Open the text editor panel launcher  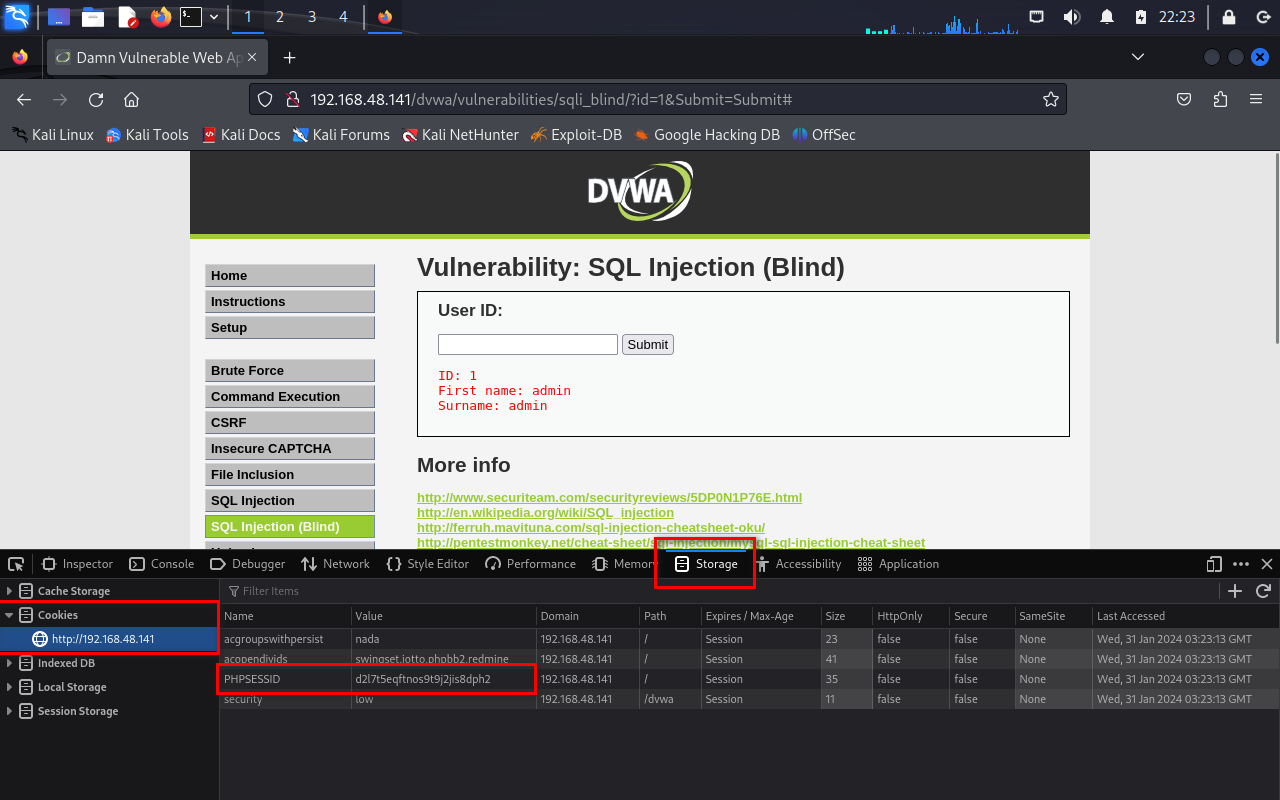tap(127, 17)
